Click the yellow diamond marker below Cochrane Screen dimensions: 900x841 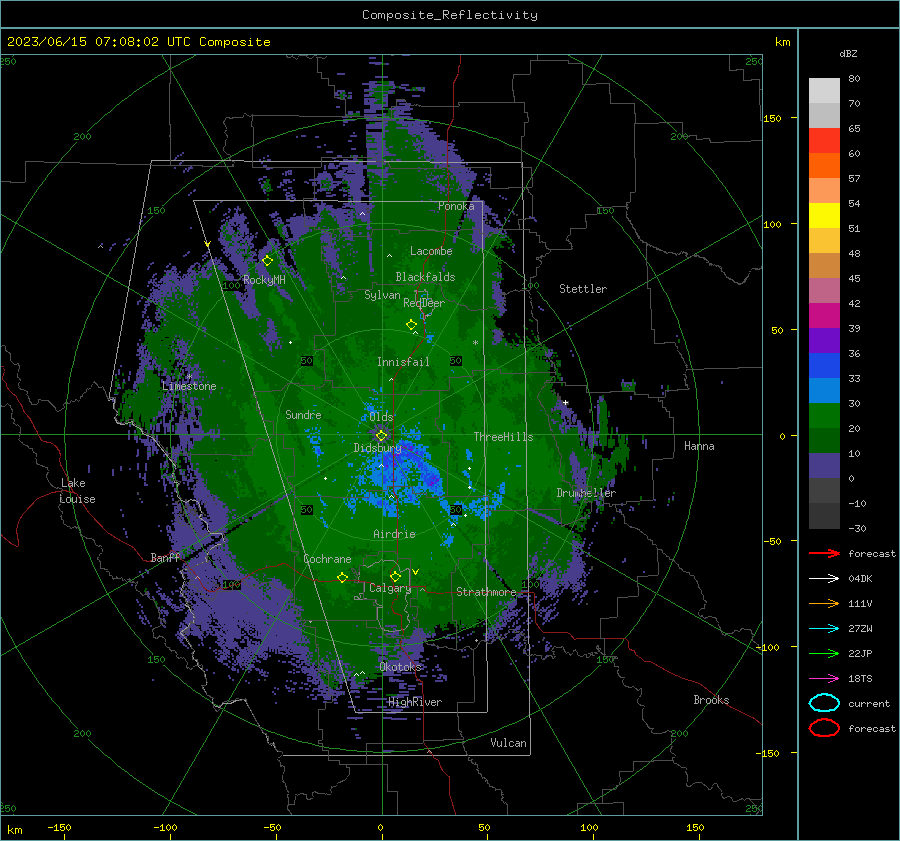click(343, 577)
